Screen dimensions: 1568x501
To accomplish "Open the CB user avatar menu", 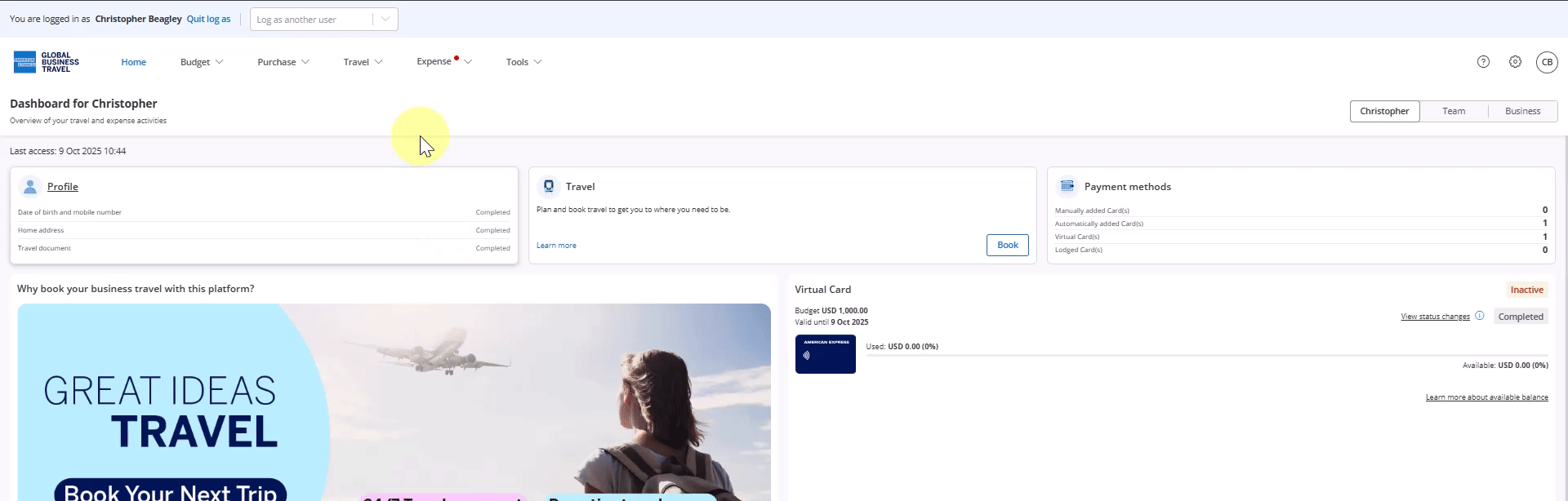I will click(x=1547, y=62).
